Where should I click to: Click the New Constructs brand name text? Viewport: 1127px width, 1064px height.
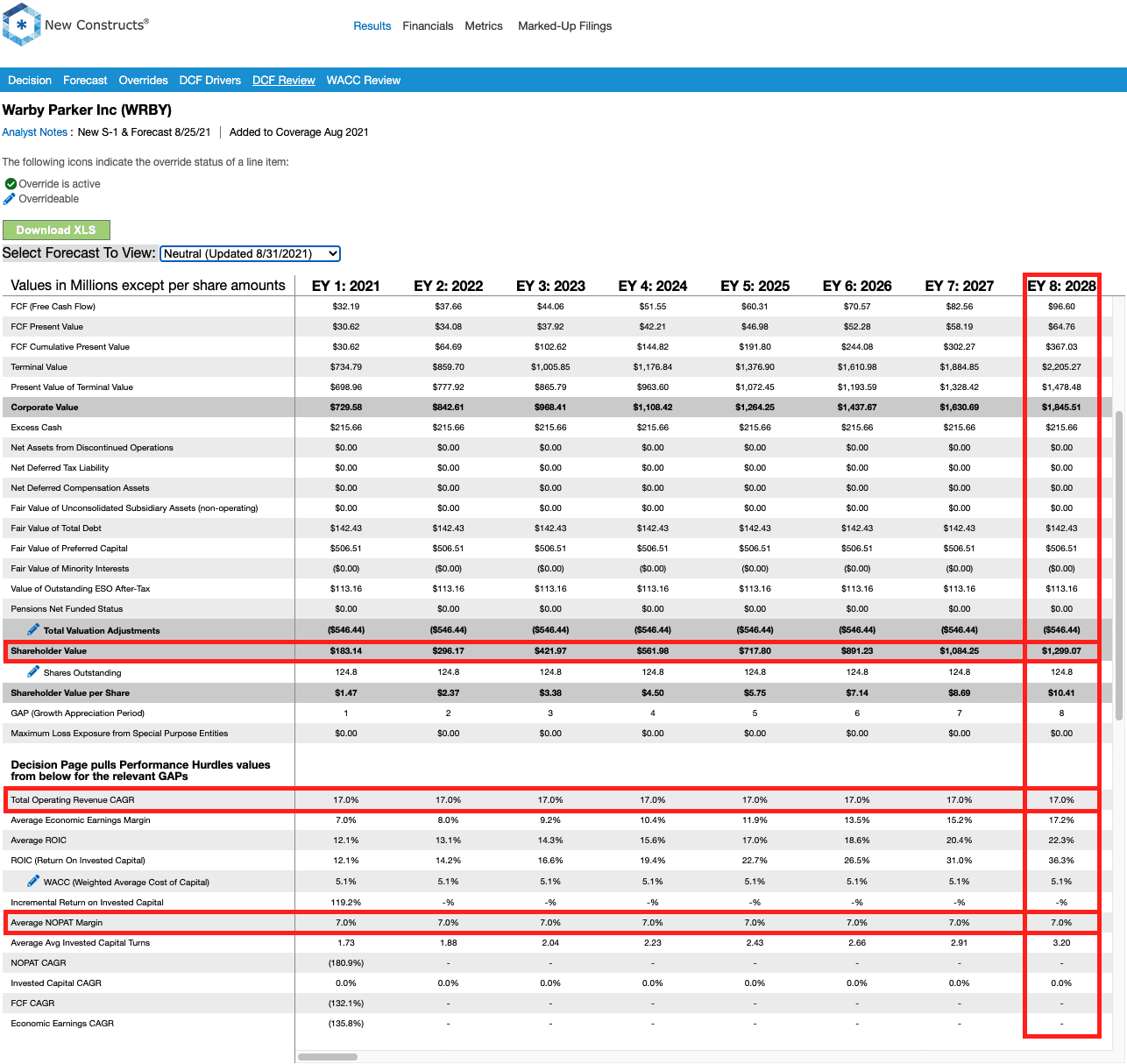[x=96, y=25]
